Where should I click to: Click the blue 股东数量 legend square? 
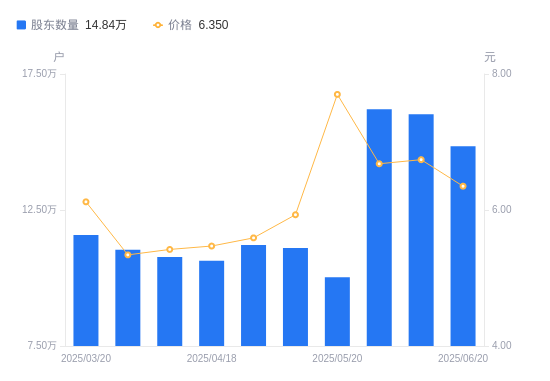[x=21, y=25]
